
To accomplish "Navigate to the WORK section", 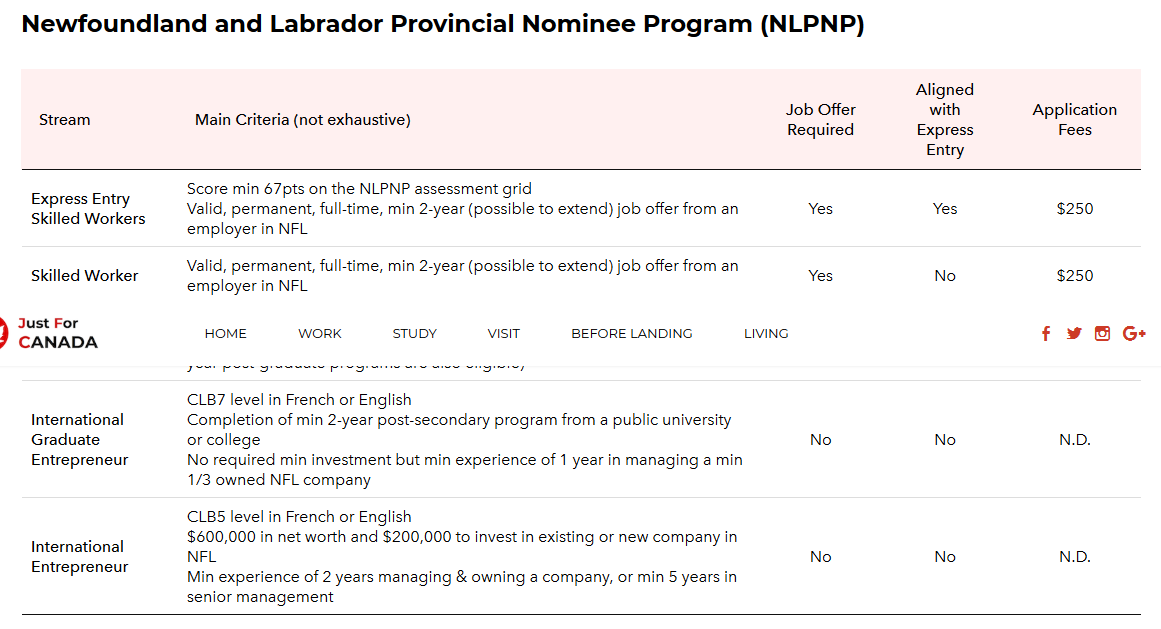I will (319, 333).
